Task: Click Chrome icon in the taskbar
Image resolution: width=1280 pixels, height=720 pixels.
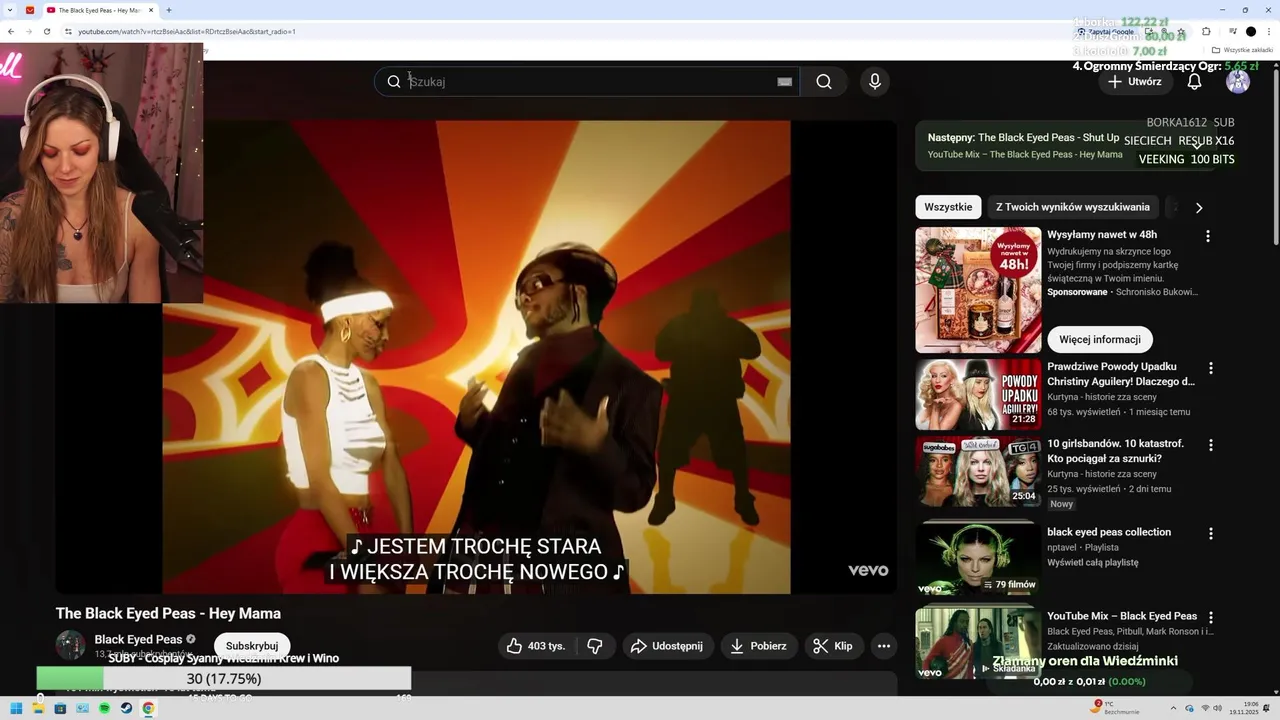Action: (x=148, y=708)
